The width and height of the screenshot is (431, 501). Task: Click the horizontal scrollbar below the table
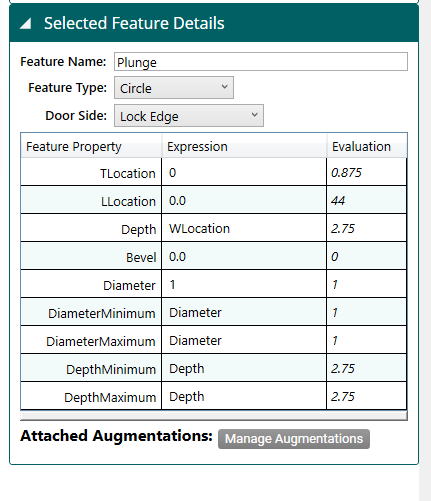pyautogui.click(x=214, y=415)
